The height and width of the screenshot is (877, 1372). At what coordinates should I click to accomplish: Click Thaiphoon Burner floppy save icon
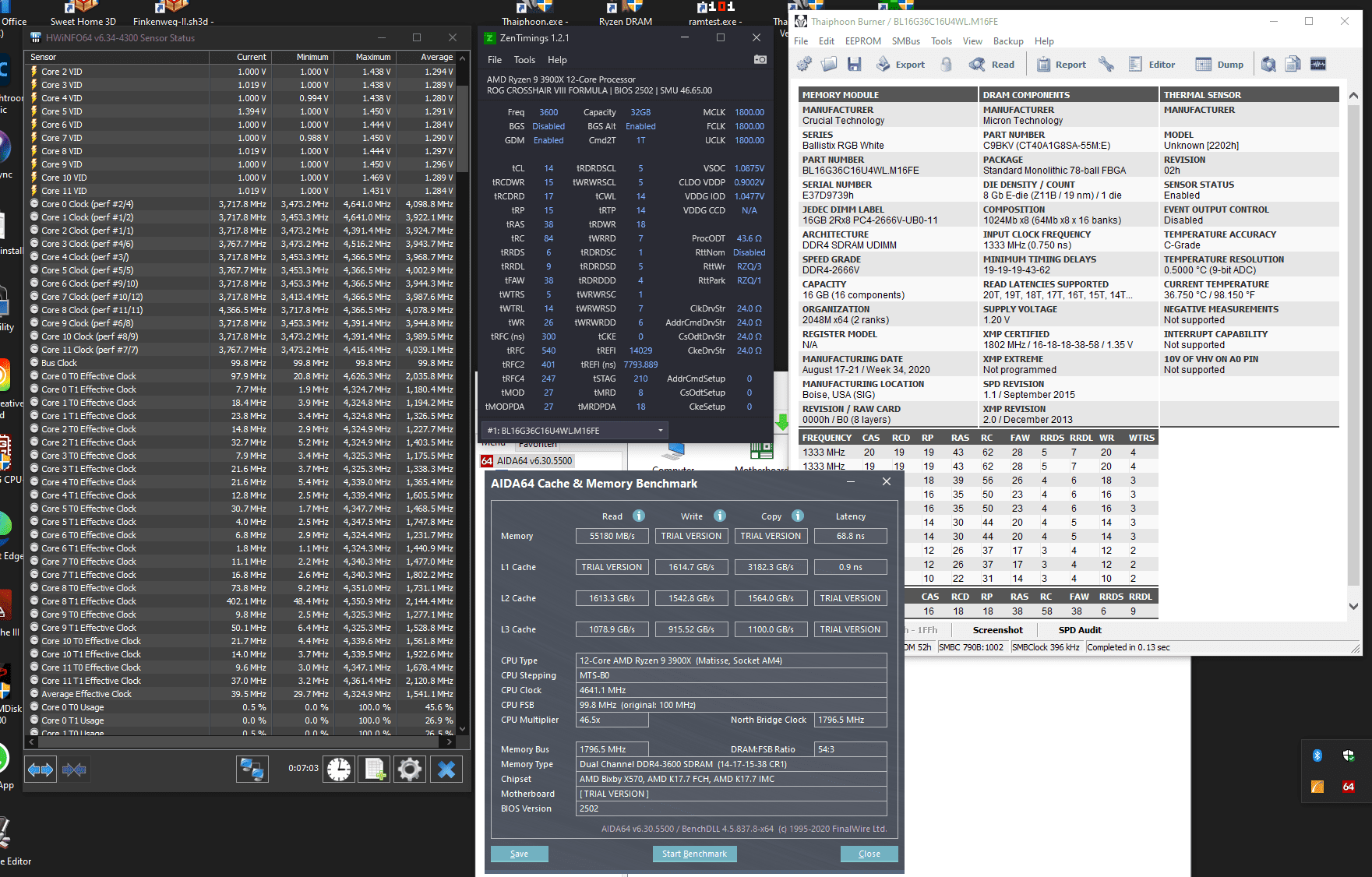pyautogui.click(x=855, y=64)
